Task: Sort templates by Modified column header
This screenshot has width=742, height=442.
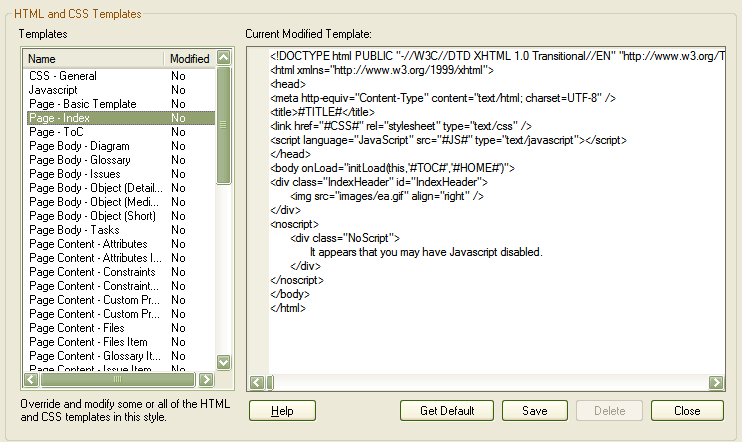Action: coord(190,59)
